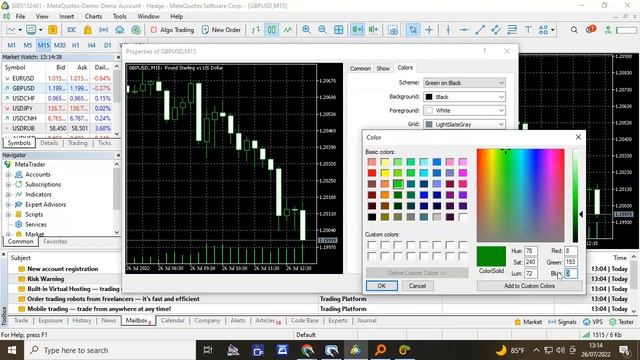This screenshot has height=360, width=640.
Task: Expand the Indicators node in Navigator
Action: click(8, 194)
